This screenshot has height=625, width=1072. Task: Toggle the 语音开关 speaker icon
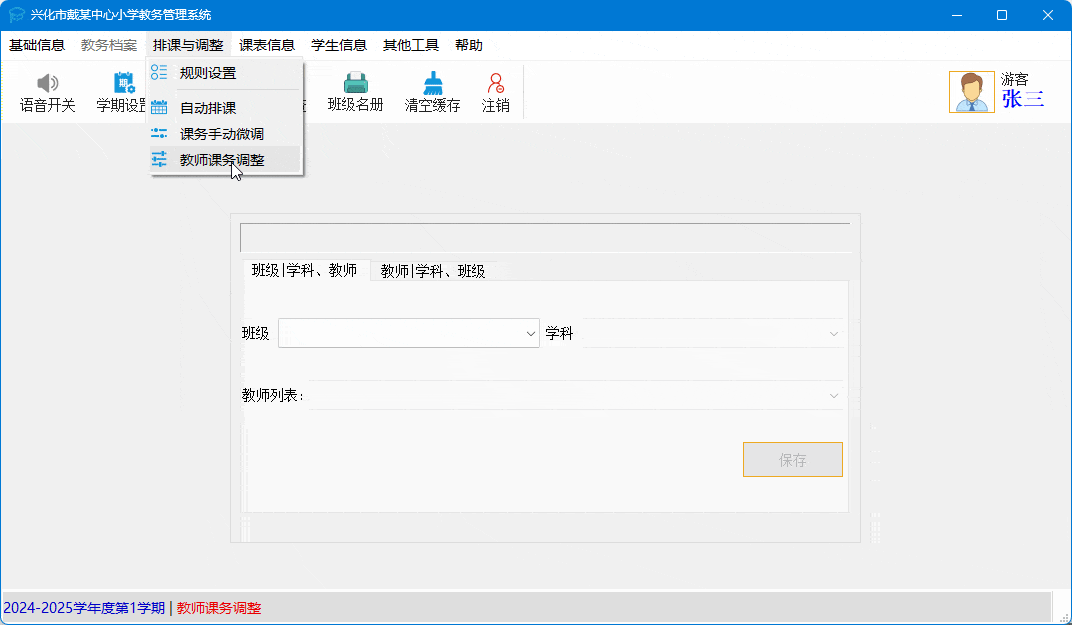(x=47, y=84)
